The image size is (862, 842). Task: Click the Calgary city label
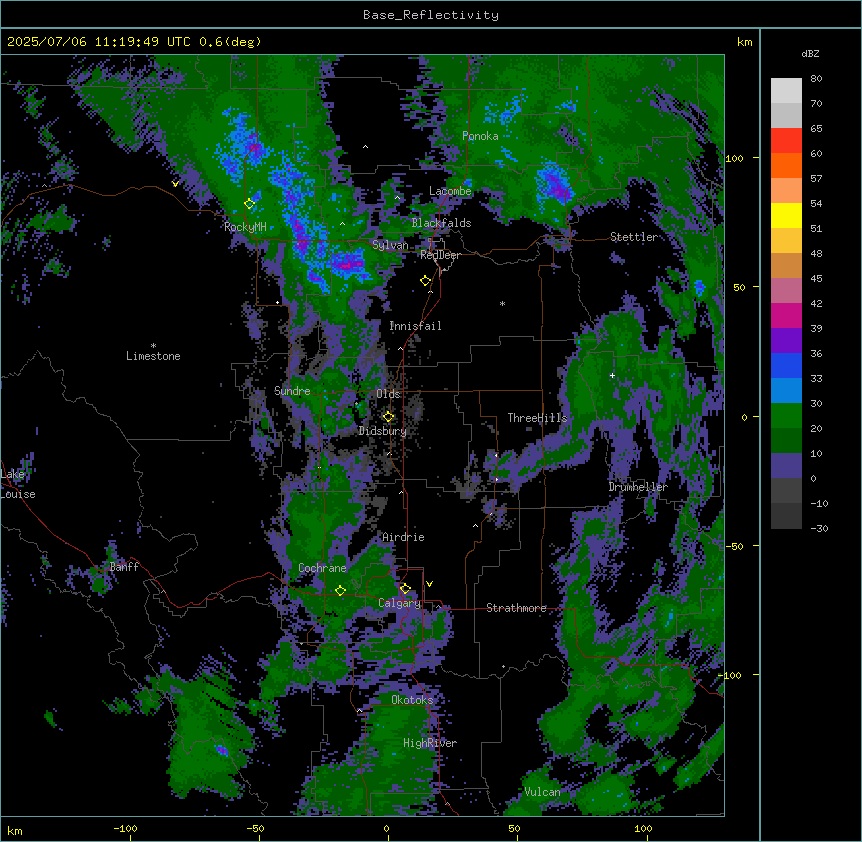point(400,603)
